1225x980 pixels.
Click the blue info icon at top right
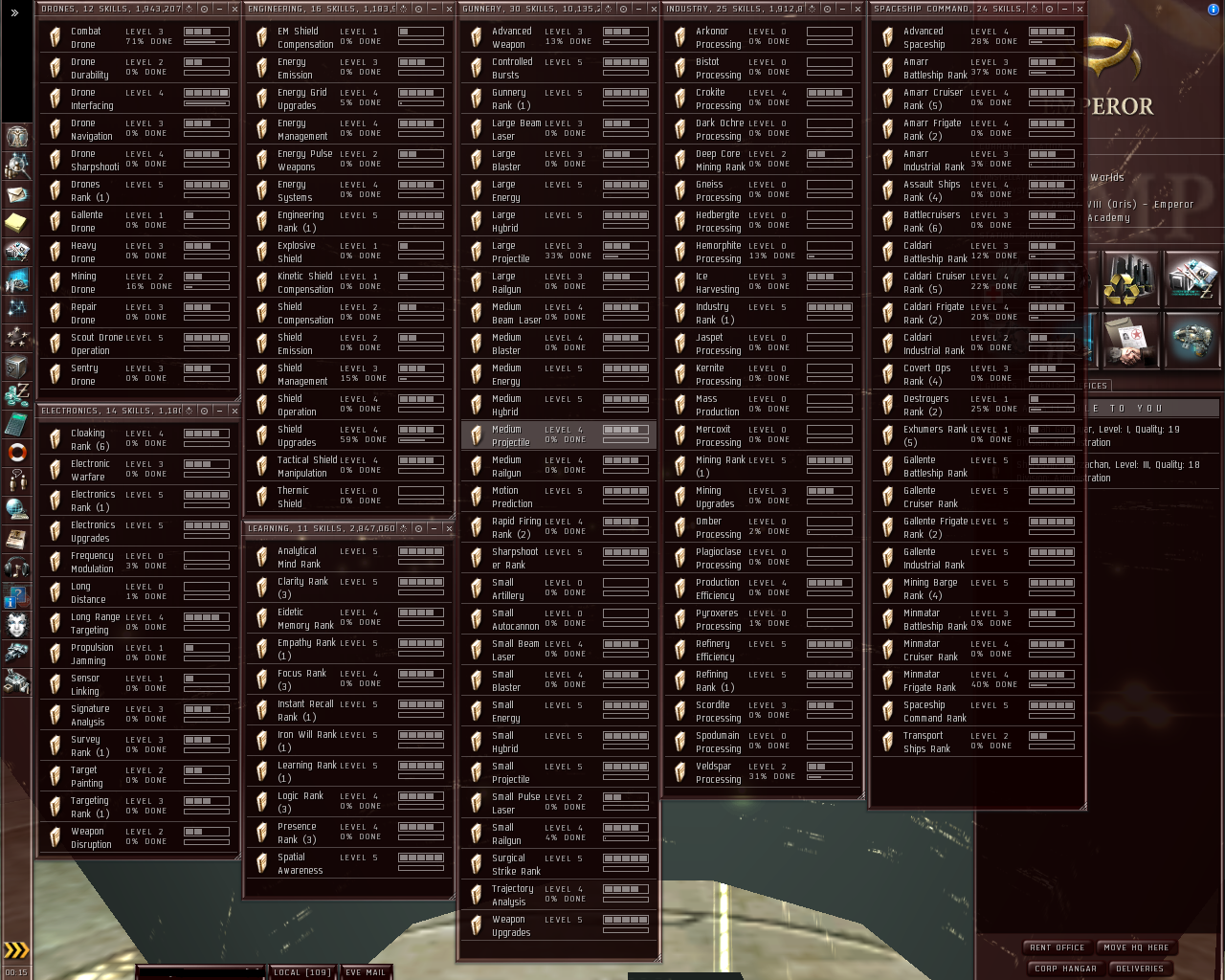(x=1214, y=9)
